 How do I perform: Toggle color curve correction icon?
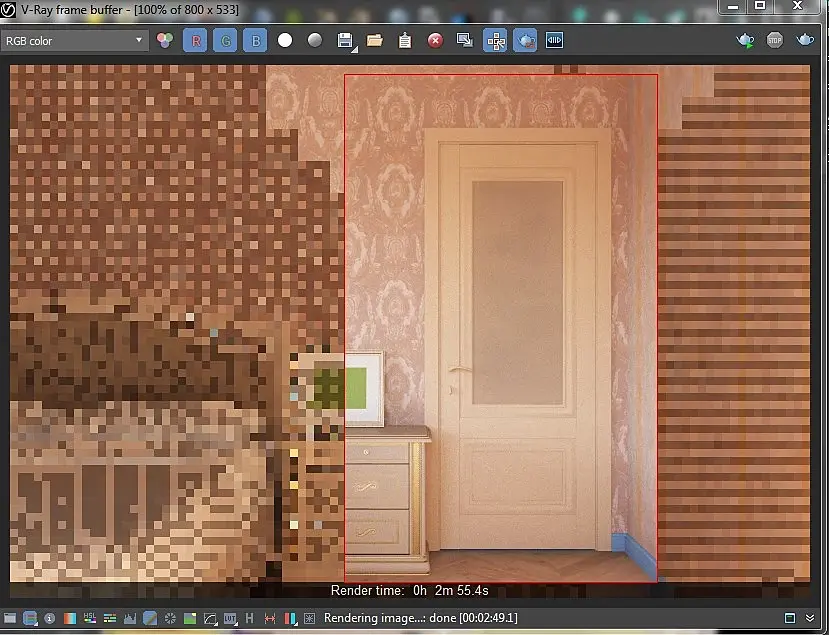(150, 618)
